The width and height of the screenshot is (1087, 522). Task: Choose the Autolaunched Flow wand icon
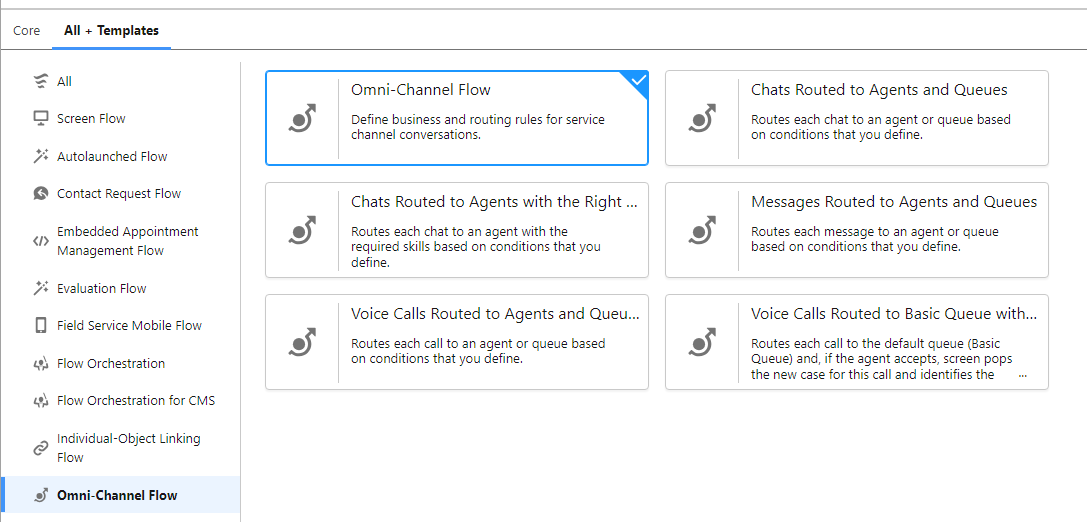click(41, 157)
